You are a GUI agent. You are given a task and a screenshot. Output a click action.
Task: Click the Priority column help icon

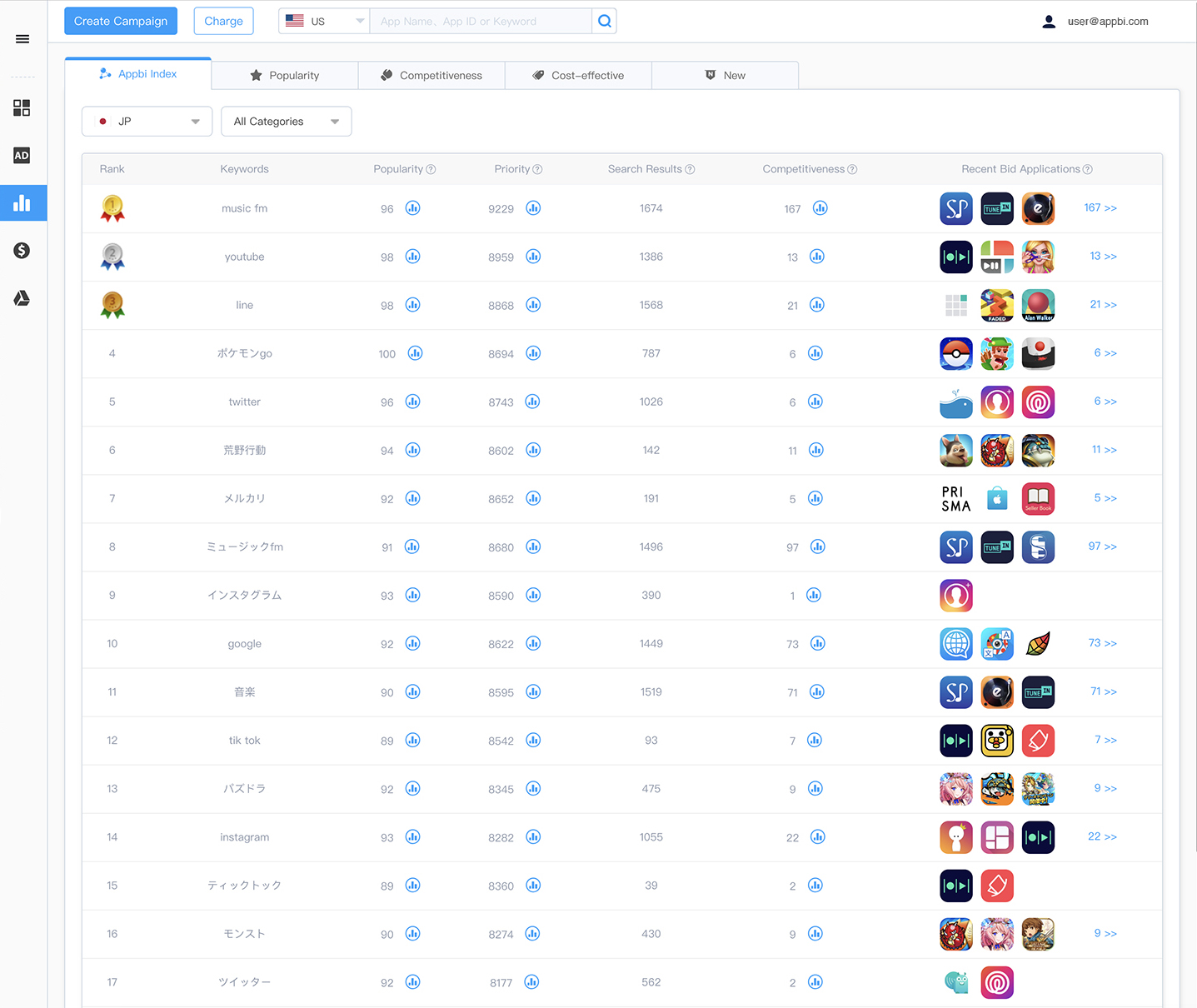[x=537, y=169]
